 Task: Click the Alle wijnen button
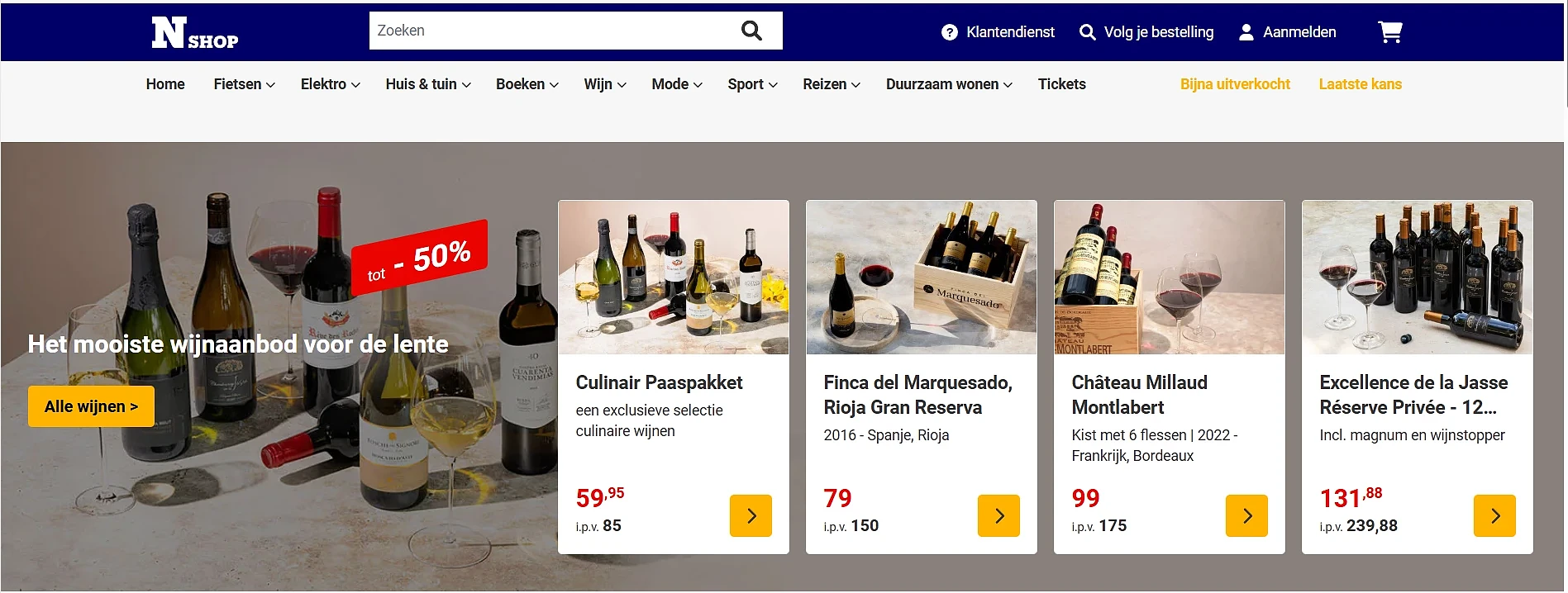point(91,406)
